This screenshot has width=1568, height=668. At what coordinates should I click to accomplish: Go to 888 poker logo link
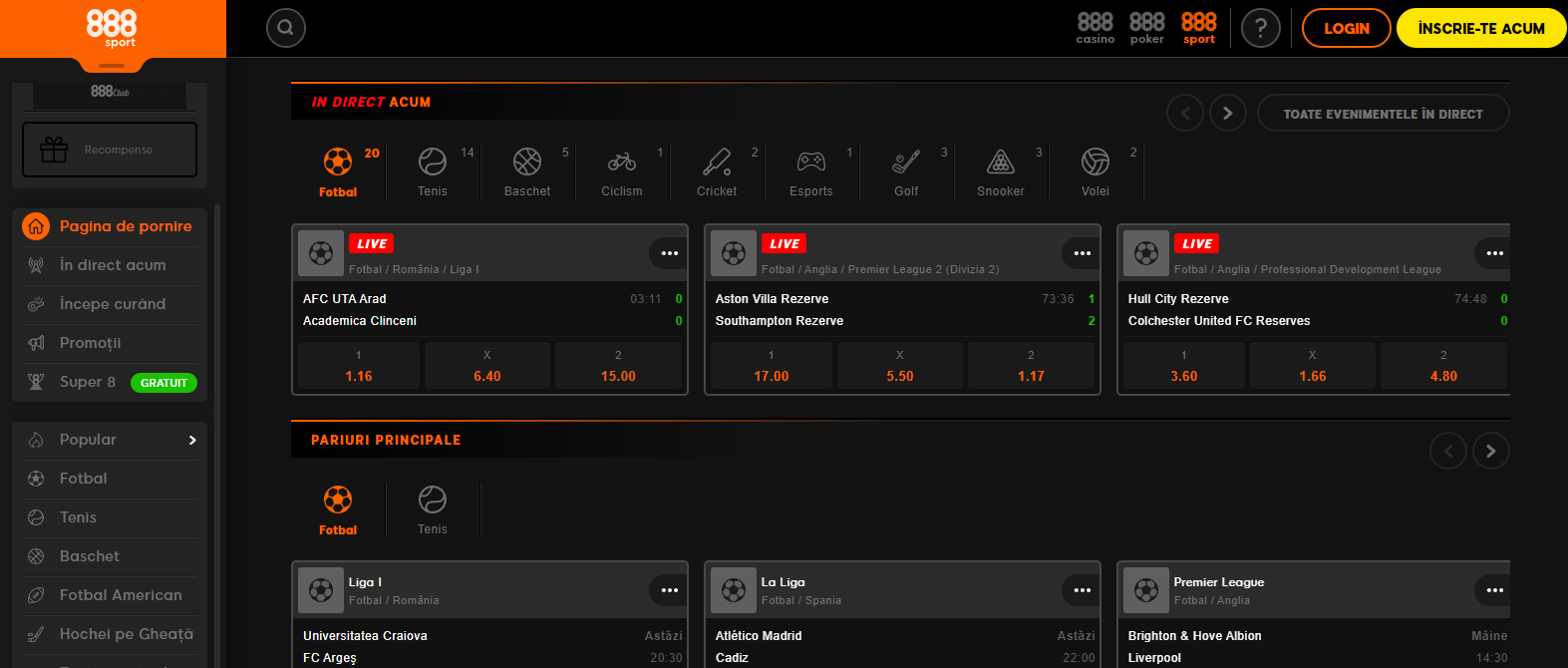coord(1147,28)
